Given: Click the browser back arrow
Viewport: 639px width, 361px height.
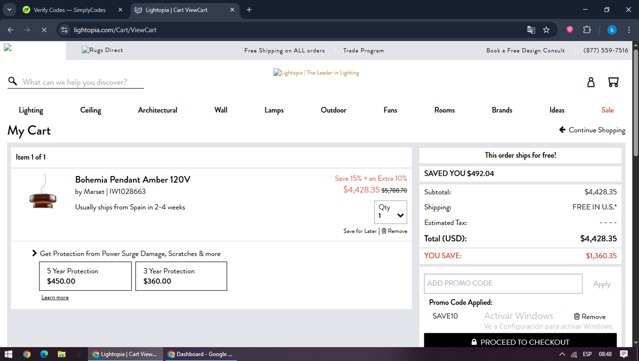Looking at the screenshot, I should click(11, 30).
